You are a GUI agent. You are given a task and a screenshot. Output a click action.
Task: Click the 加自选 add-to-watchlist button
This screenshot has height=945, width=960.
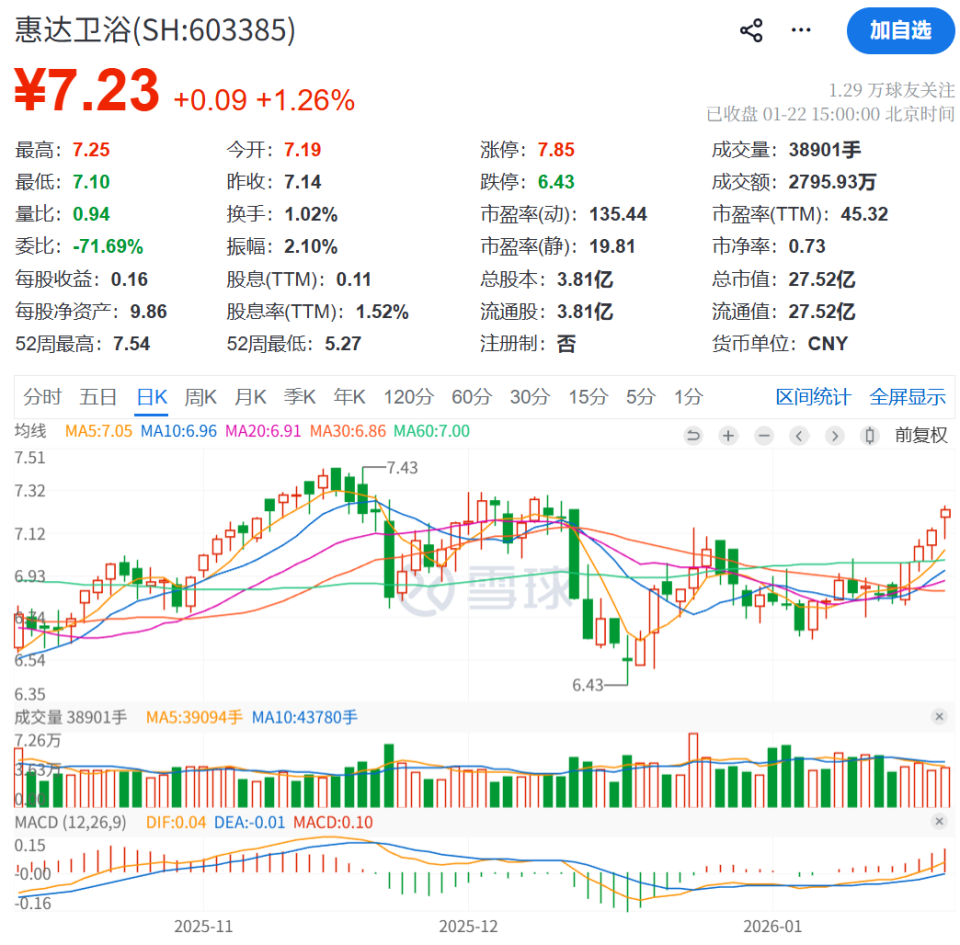pyautogui.click(x=900, y=31)
